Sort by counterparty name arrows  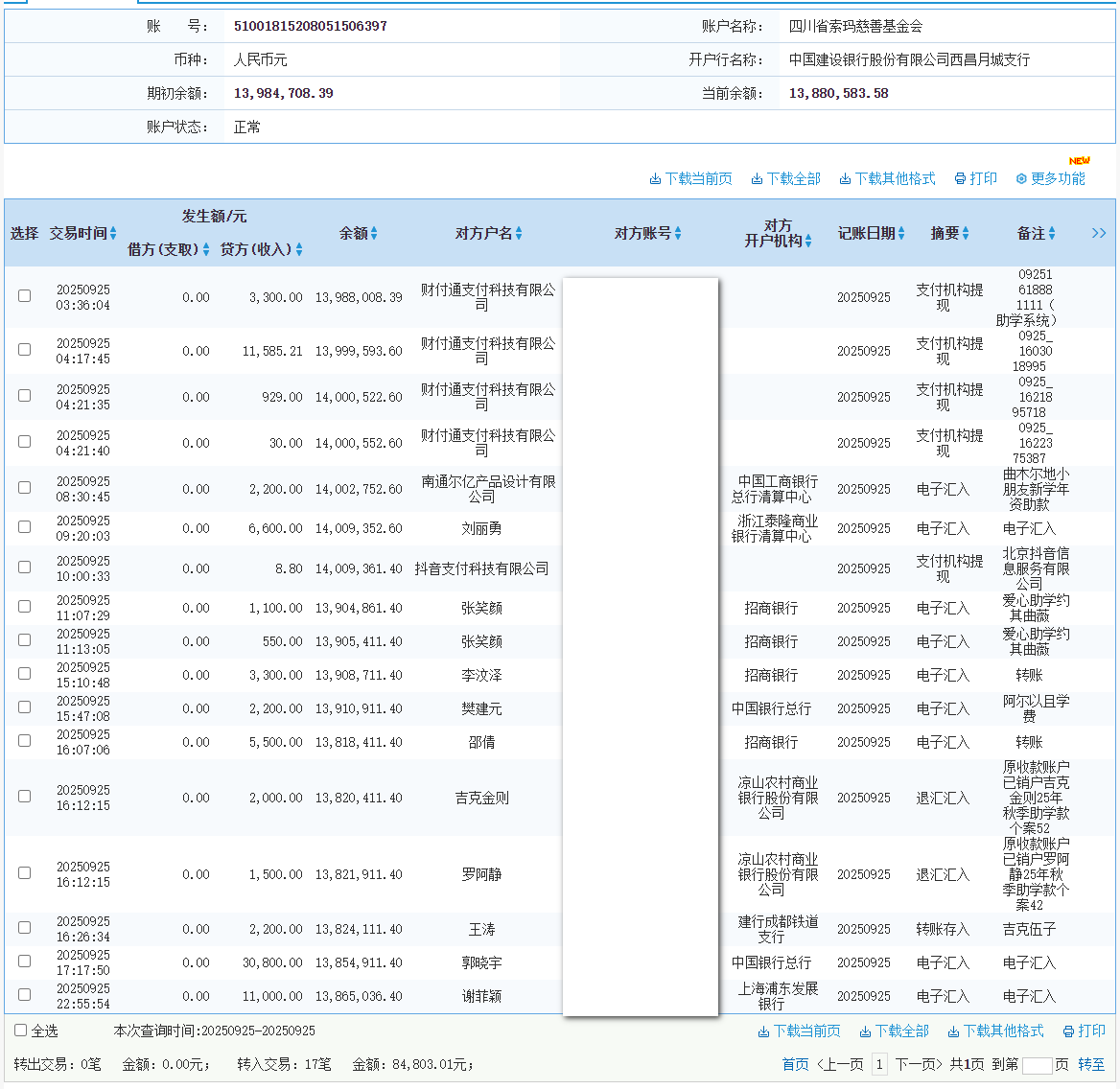(519, 234)
